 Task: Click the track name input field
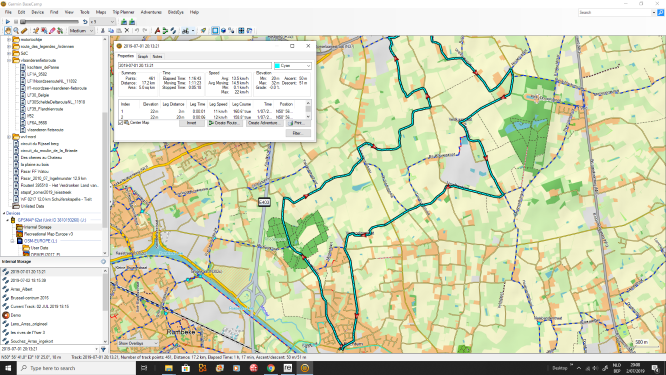[195, 66]
